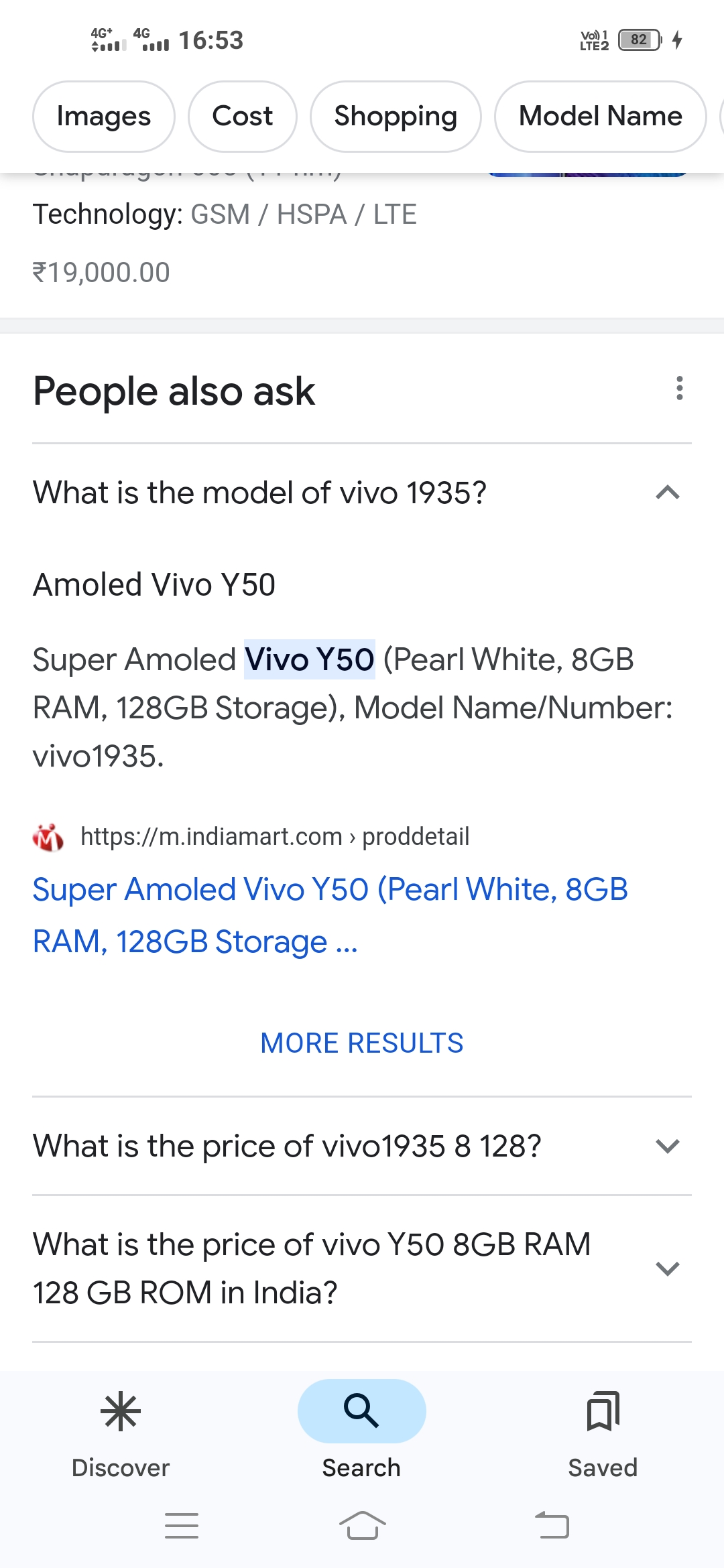
Task: Tap the IndiaMART favicon logo
Action: coord(48,837)
